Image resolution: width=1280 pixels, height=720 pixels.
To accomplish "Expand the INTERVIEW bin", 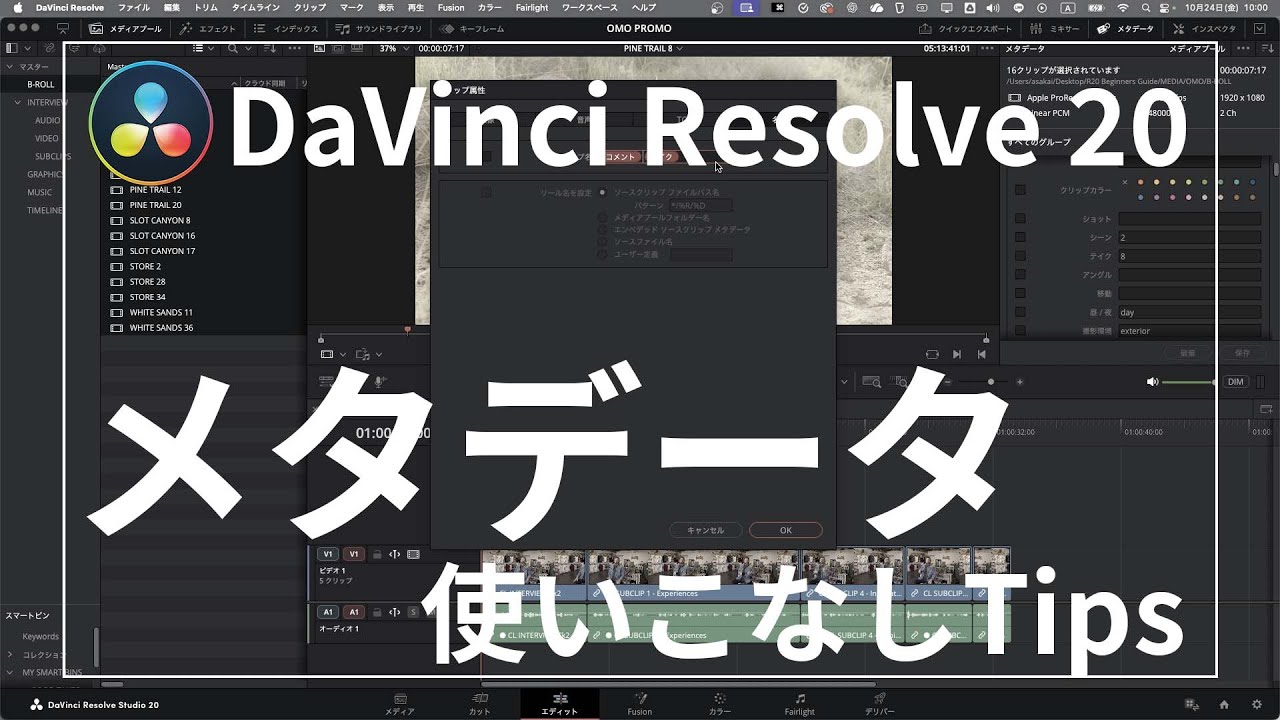I will pyautogui.click(x=18, y=103).
